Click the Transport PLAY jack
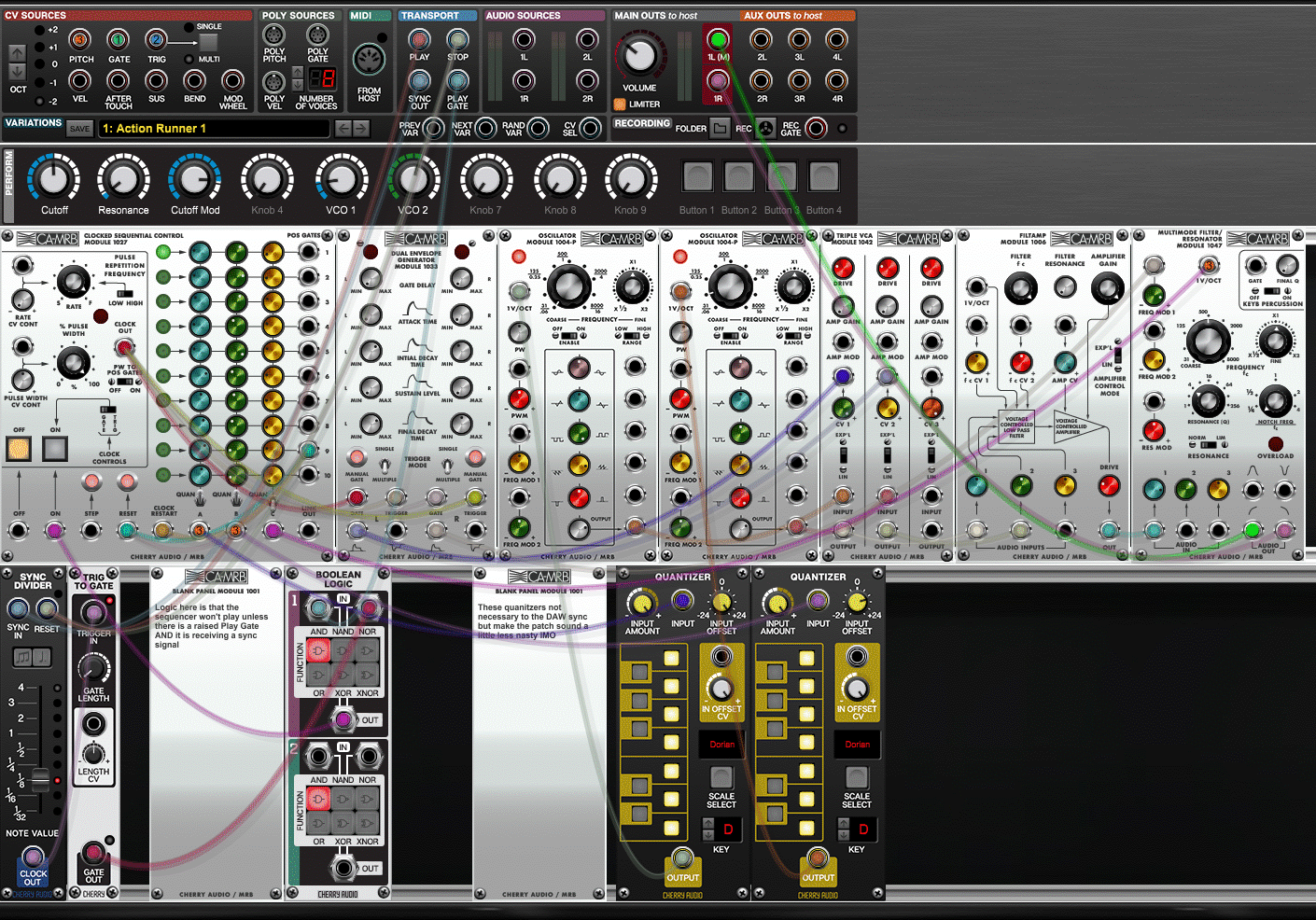 (x=420, y=39)
